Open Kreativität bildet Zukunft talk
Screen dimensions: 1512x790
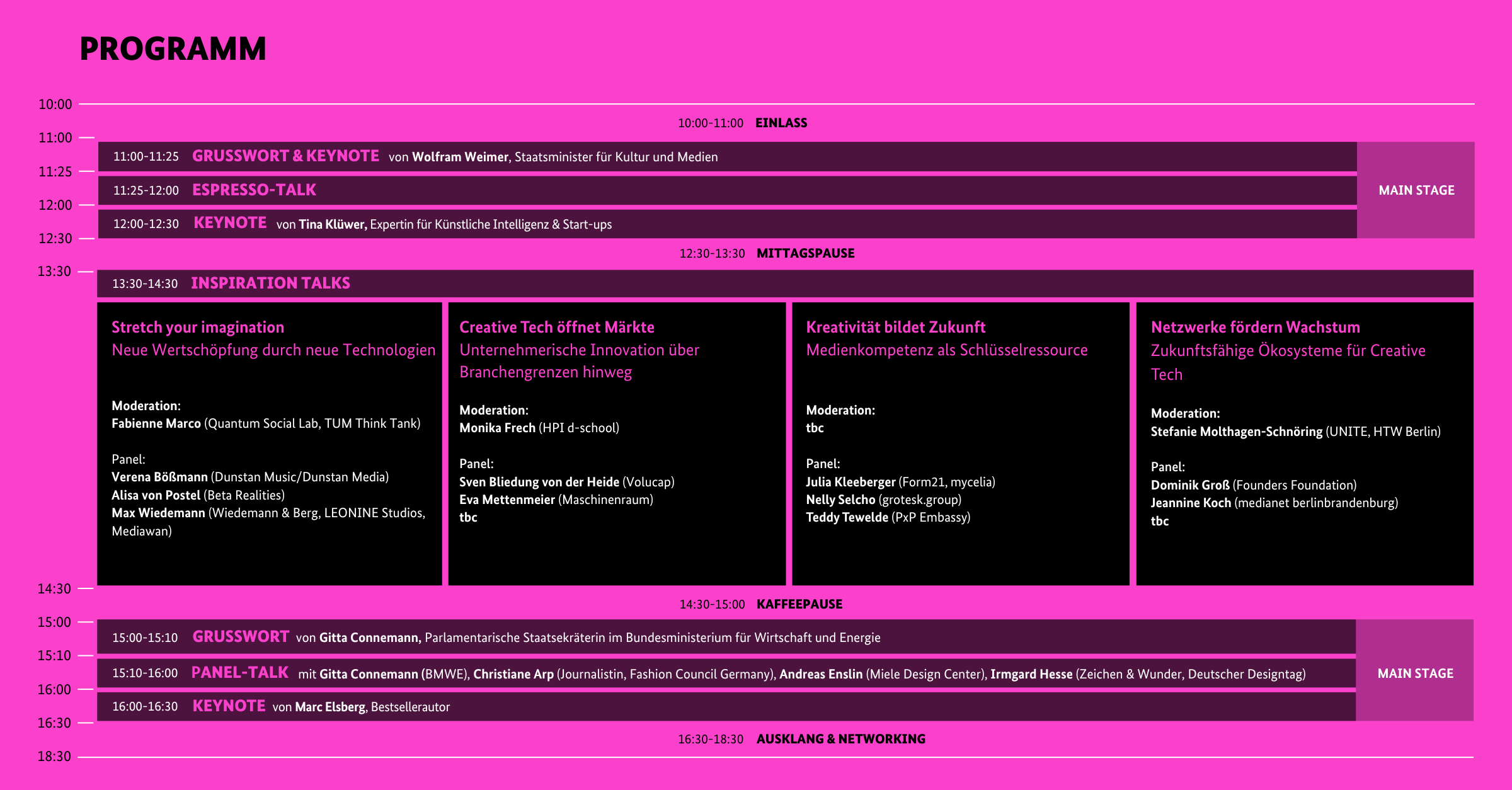(x=895, y=327)
